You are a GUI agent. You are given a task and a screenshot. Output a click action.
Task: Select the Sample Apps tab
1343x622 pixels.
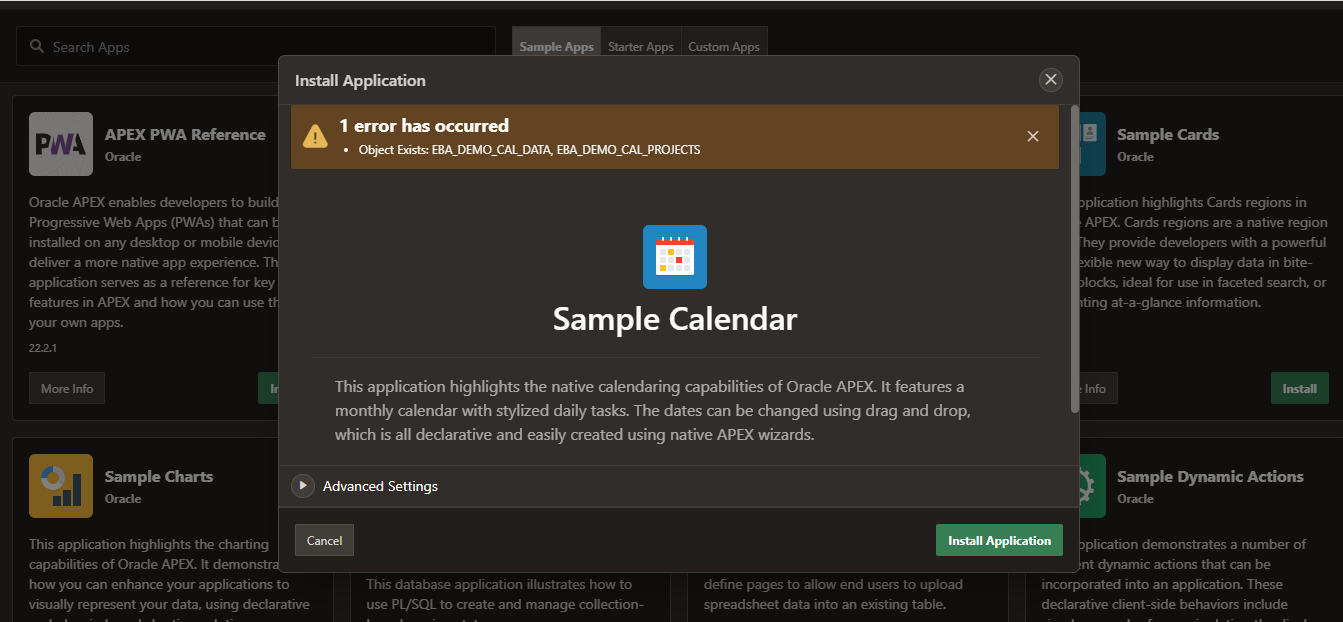point(556,46)
